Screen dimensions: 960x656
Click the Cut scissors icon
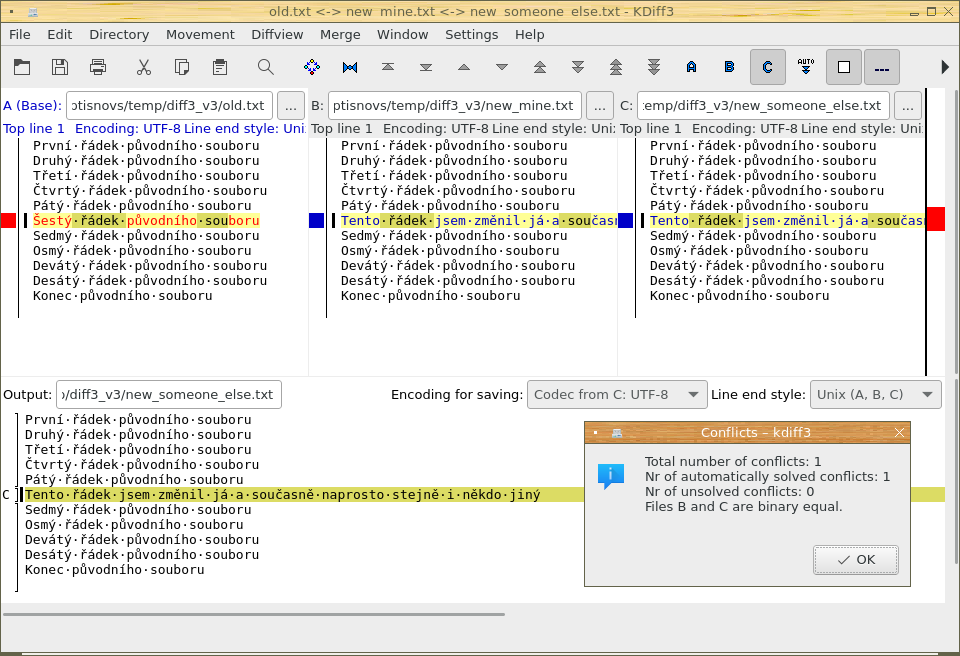[x=144, y=67]
